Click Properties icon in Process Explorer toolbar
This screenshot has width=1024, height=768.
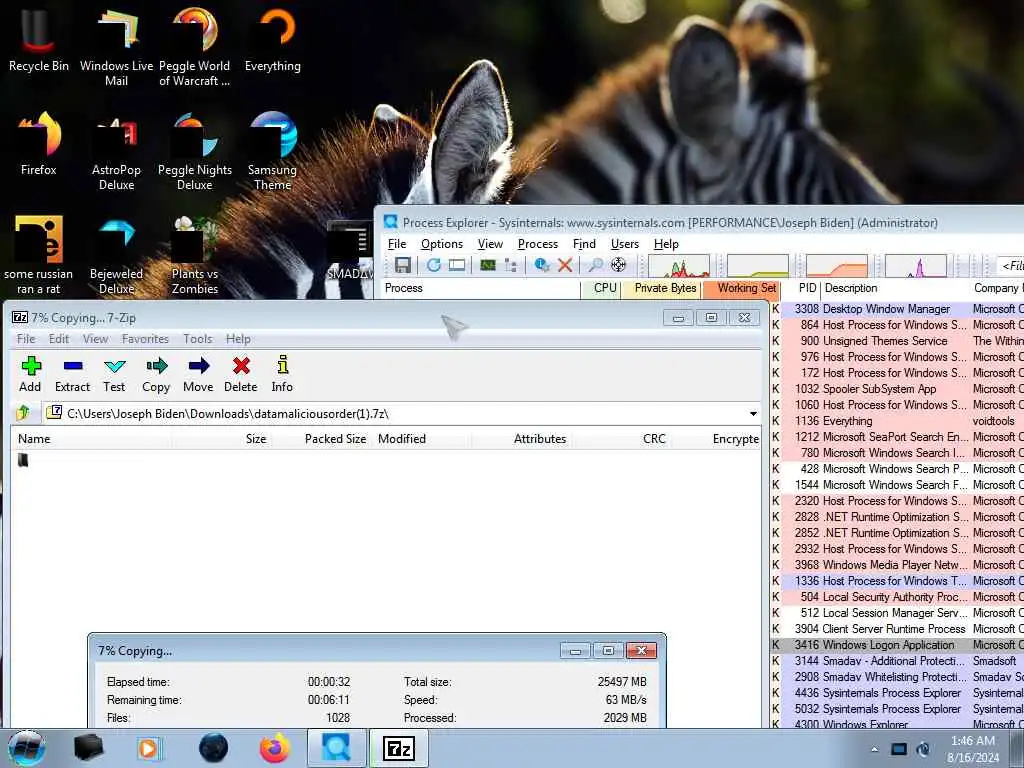point(541,264)
